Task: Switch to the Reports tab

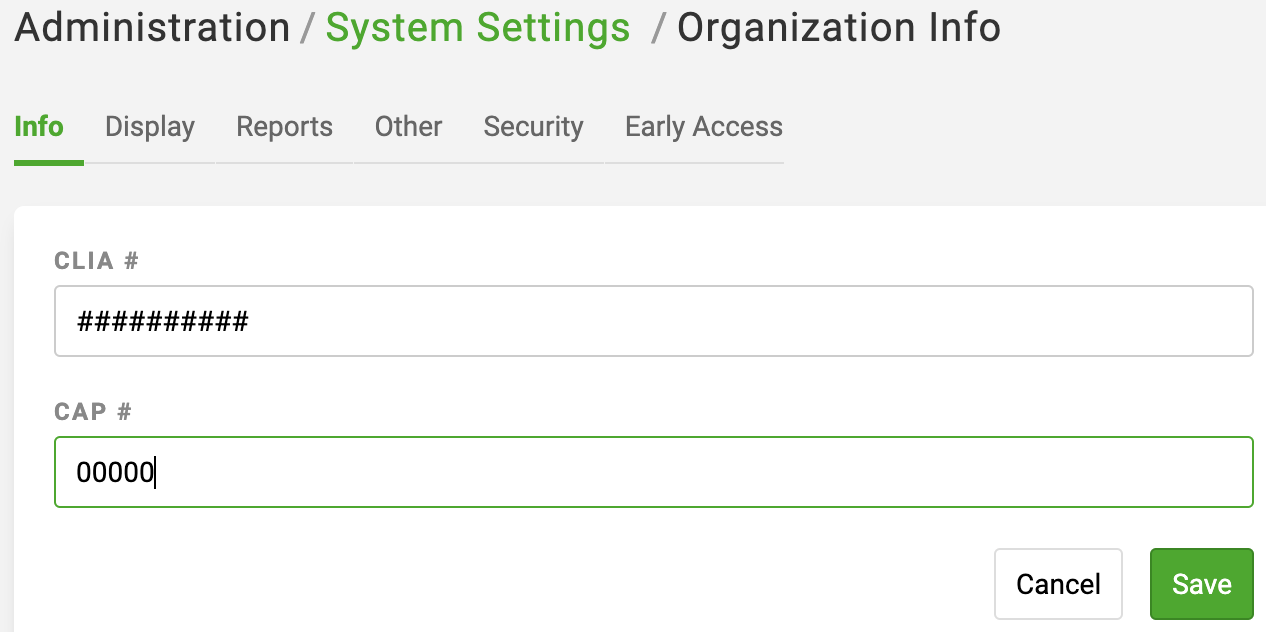Action: click(x=284, y=127)
